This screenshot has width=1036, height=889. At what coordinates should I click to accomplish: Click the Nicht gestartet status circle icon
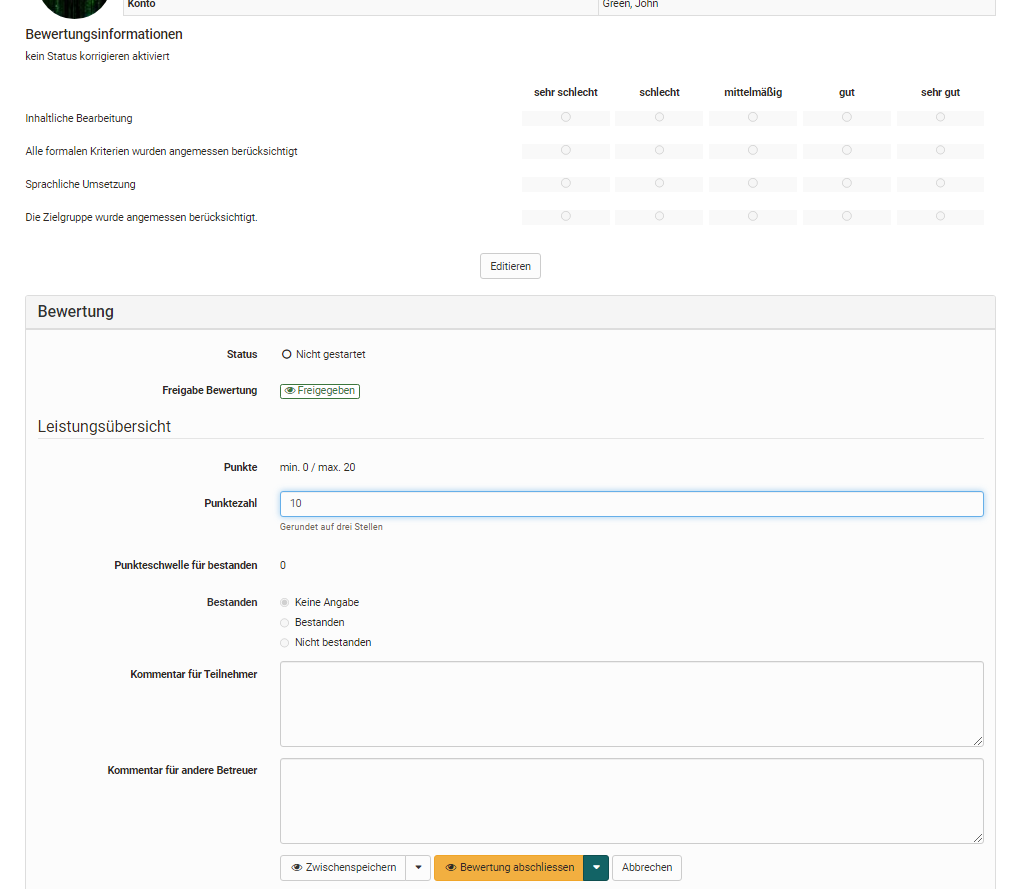(286, 354)
